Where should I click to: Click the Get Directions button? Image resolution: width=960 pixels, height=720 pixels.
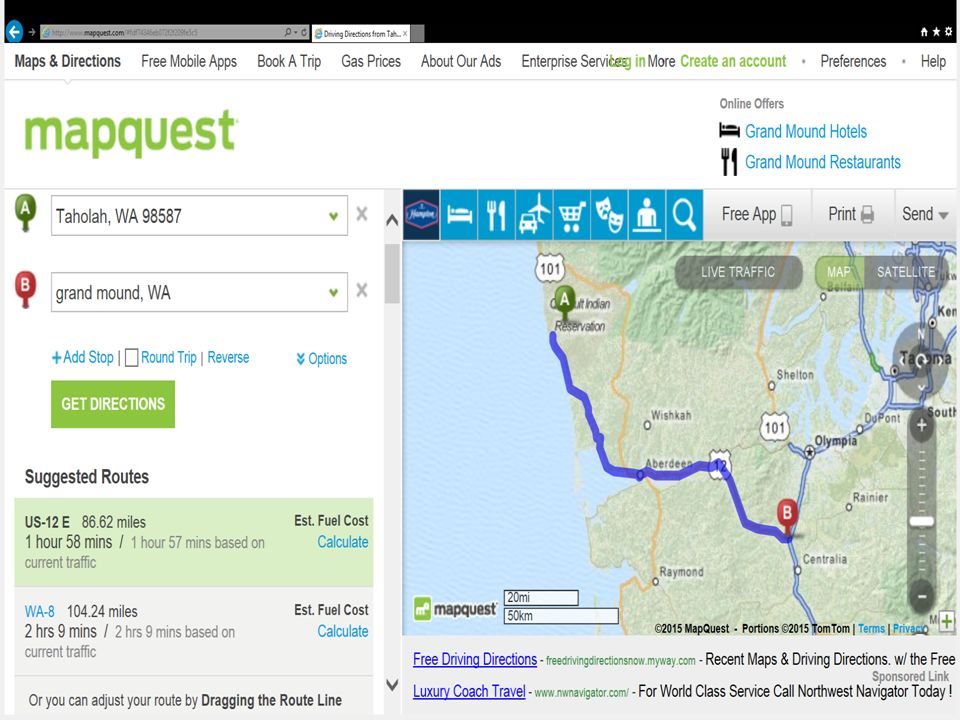pos(113,404)
